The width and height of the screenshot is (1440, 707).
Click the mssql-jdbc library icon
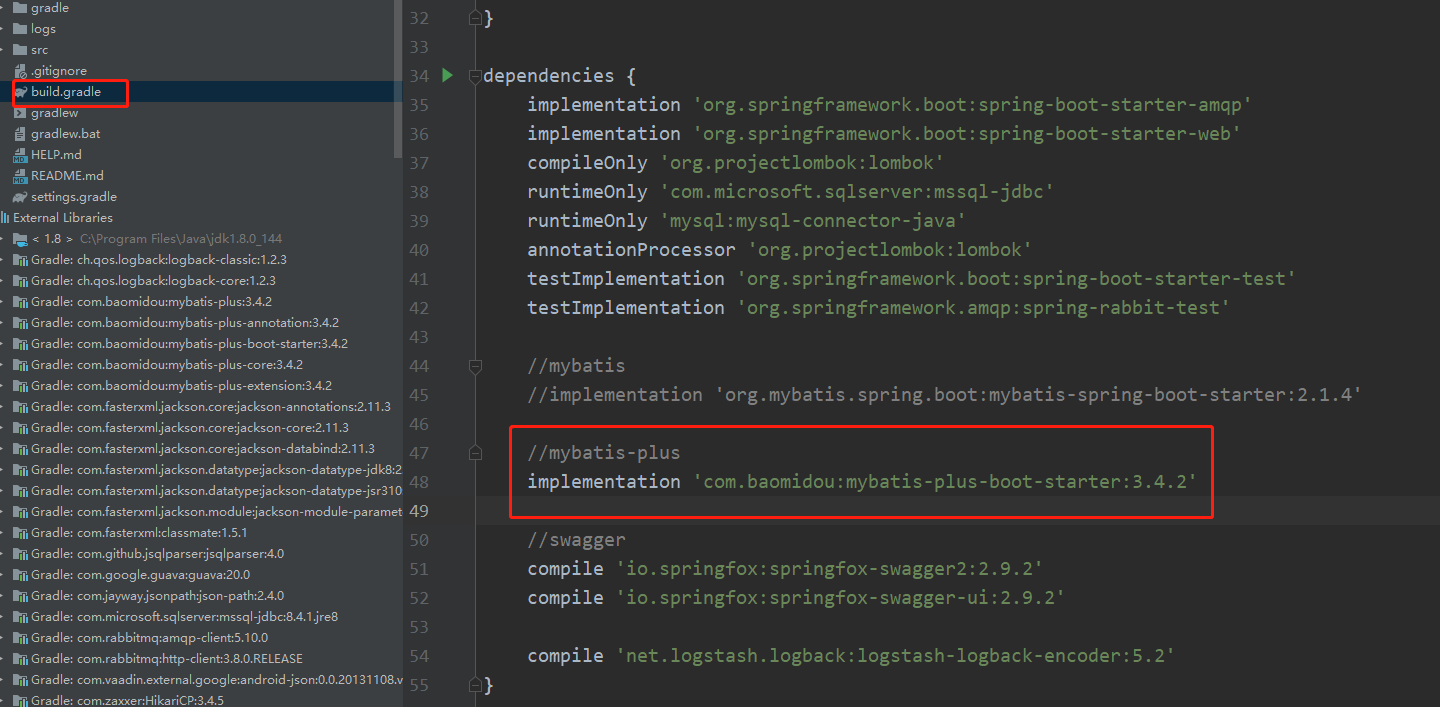pyautogui.click(x=20, y=617)
